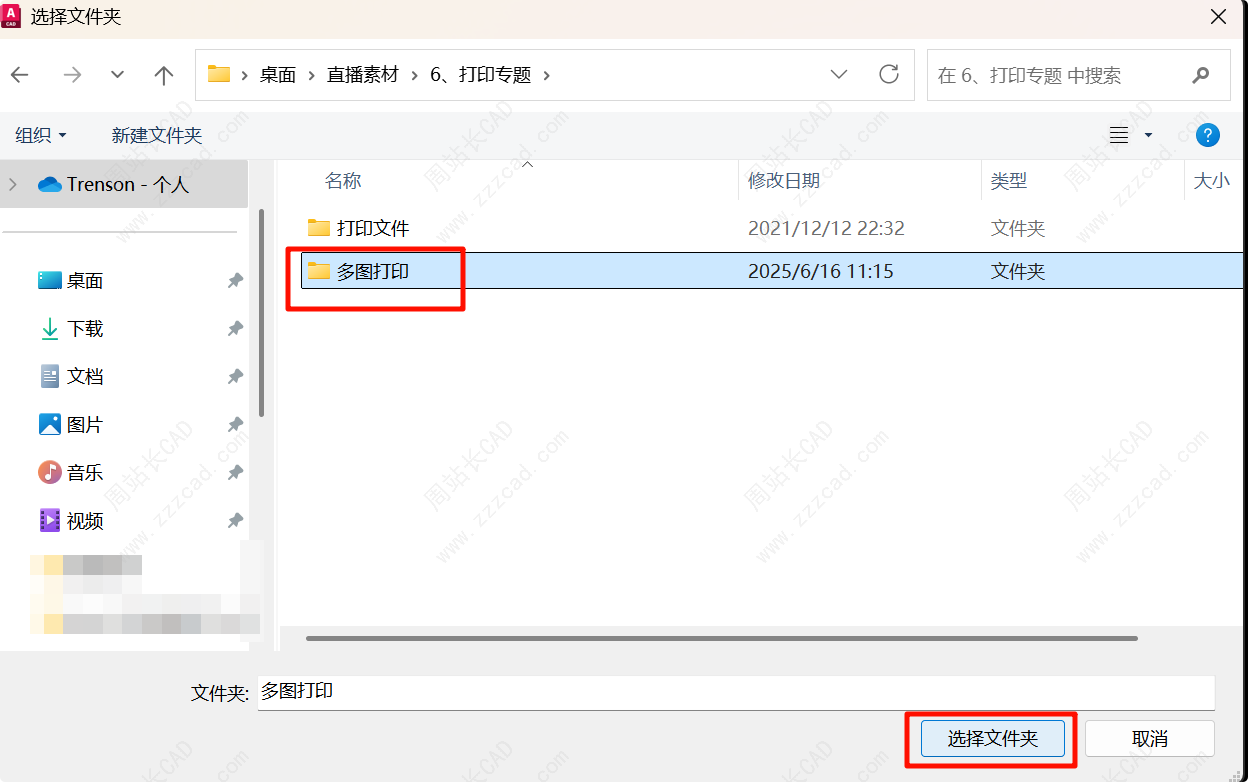Open the Pictures (图片) quick access item
Screen dimensions: 1248x782
[x=84, y=425]
